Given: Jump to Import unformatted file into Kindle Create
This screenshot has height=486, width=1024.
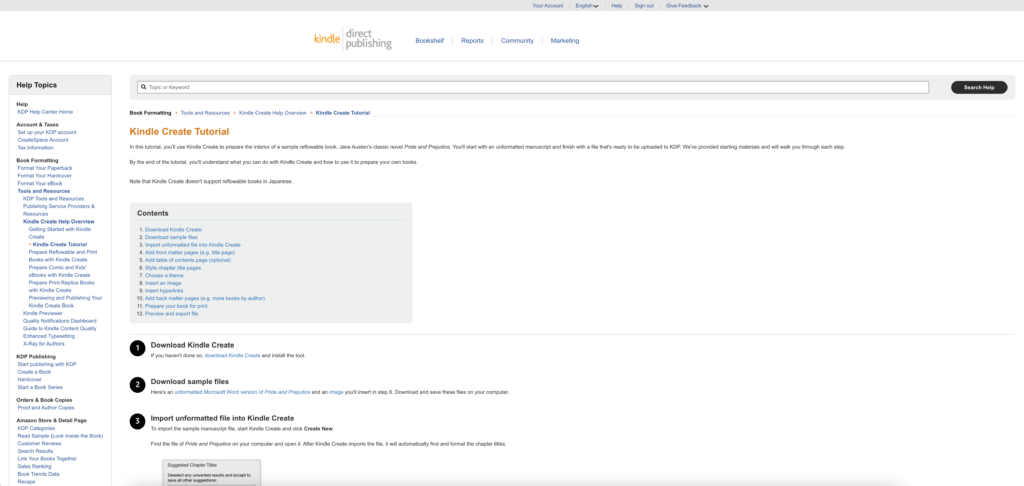Looking at the screenshot, I should coord(193,245).
